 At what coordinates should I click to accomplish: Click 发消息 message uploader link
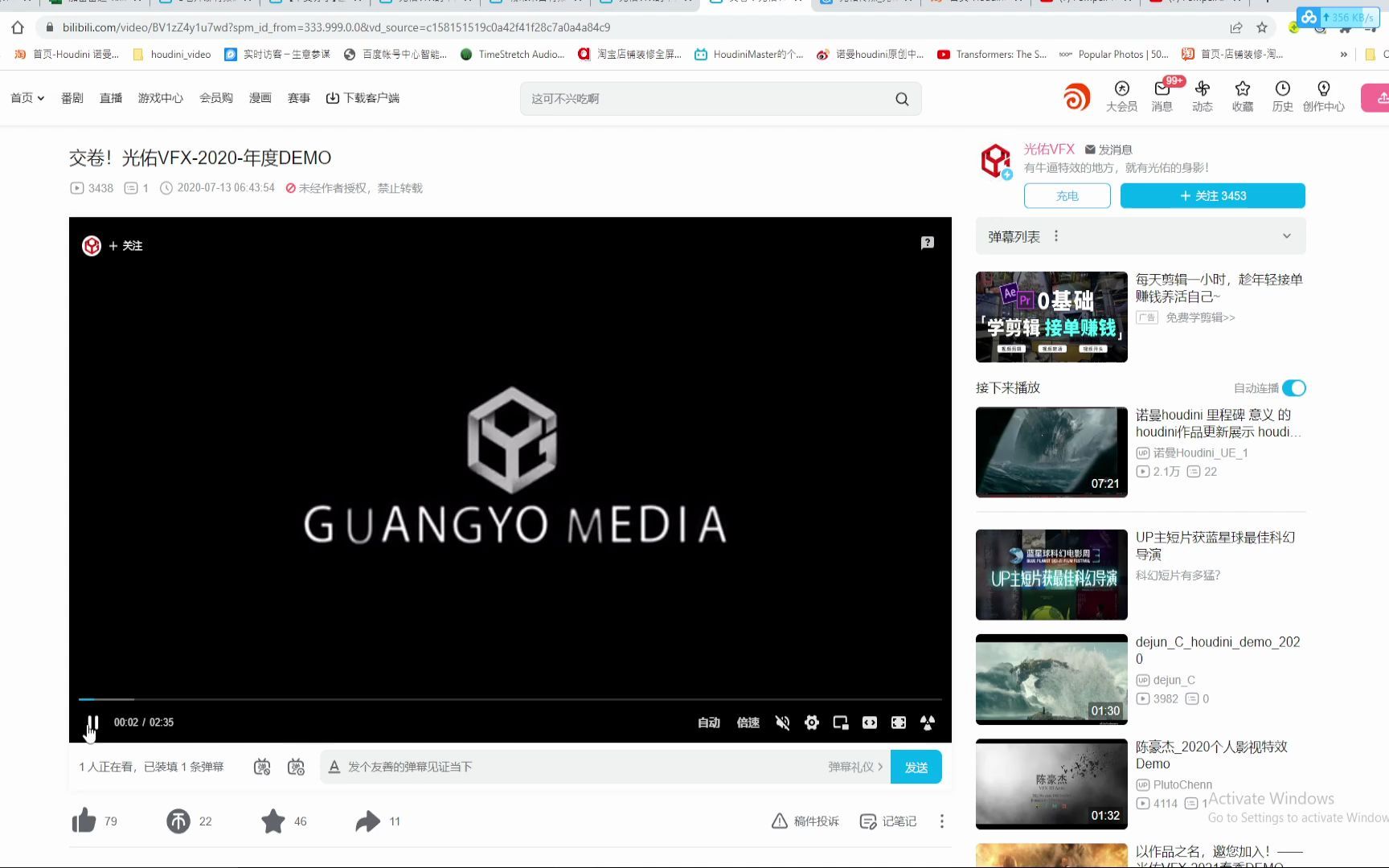pos(1108,149)
